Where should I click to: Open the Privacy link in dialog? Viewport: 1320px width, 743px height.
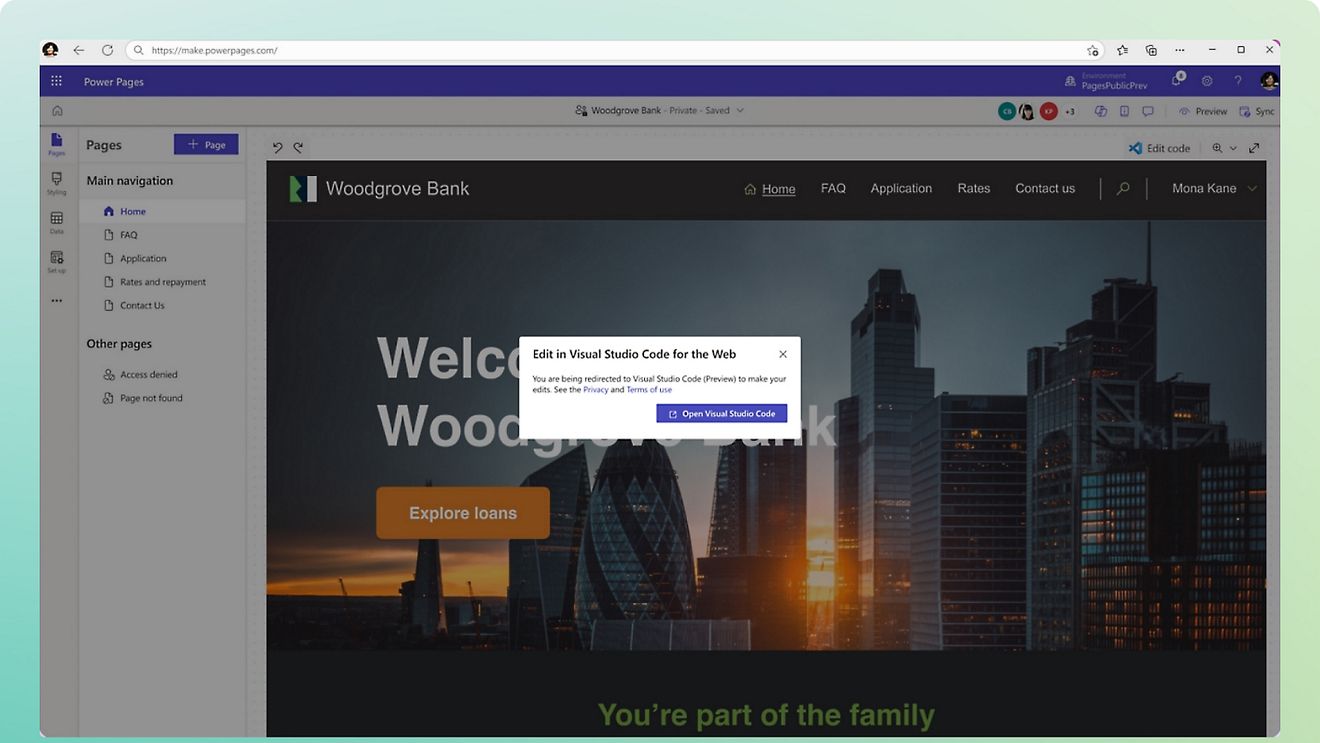(596, 390)
